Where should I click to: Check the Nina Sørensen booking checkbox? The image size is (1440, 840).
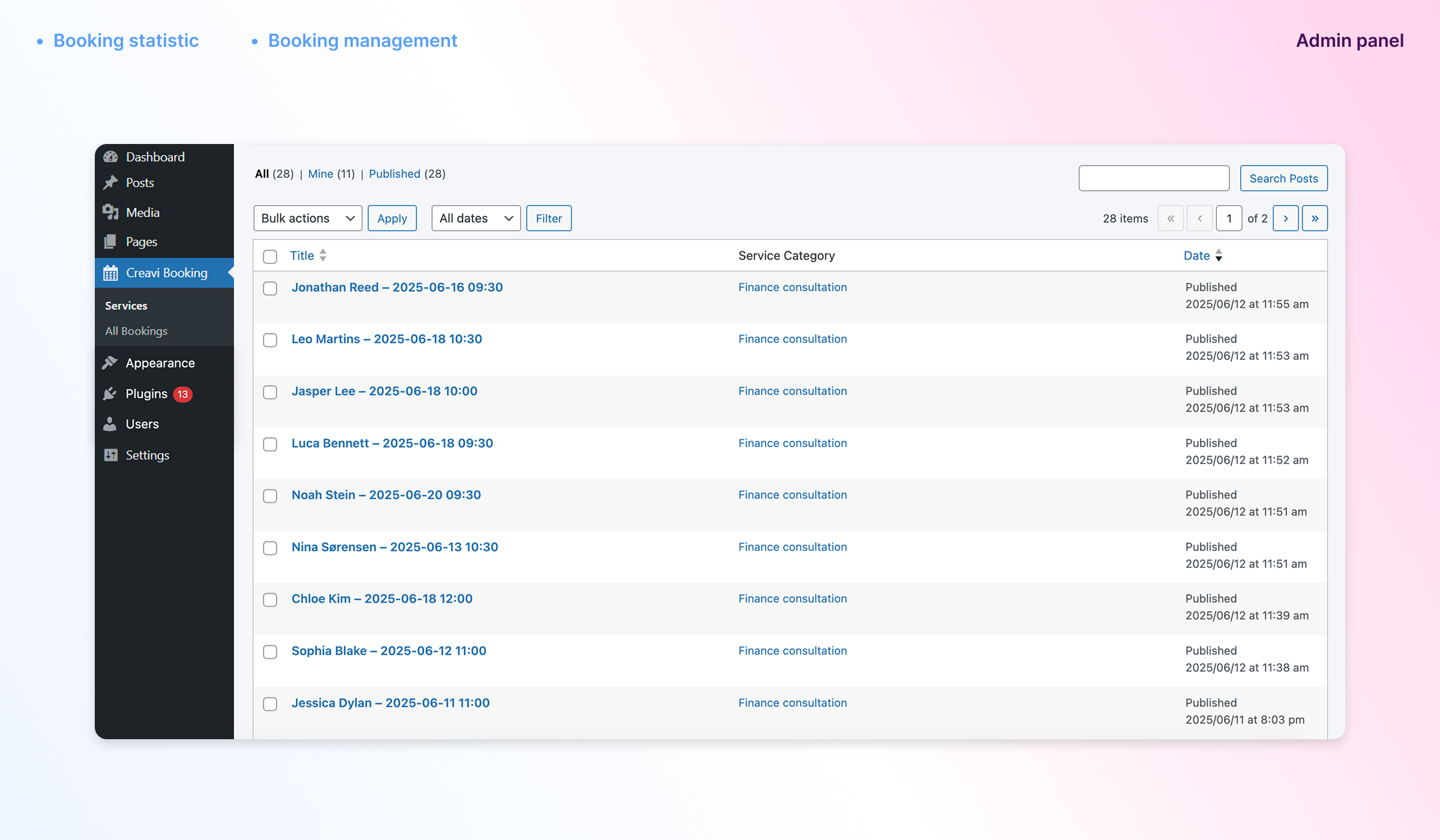pos(270,548)
